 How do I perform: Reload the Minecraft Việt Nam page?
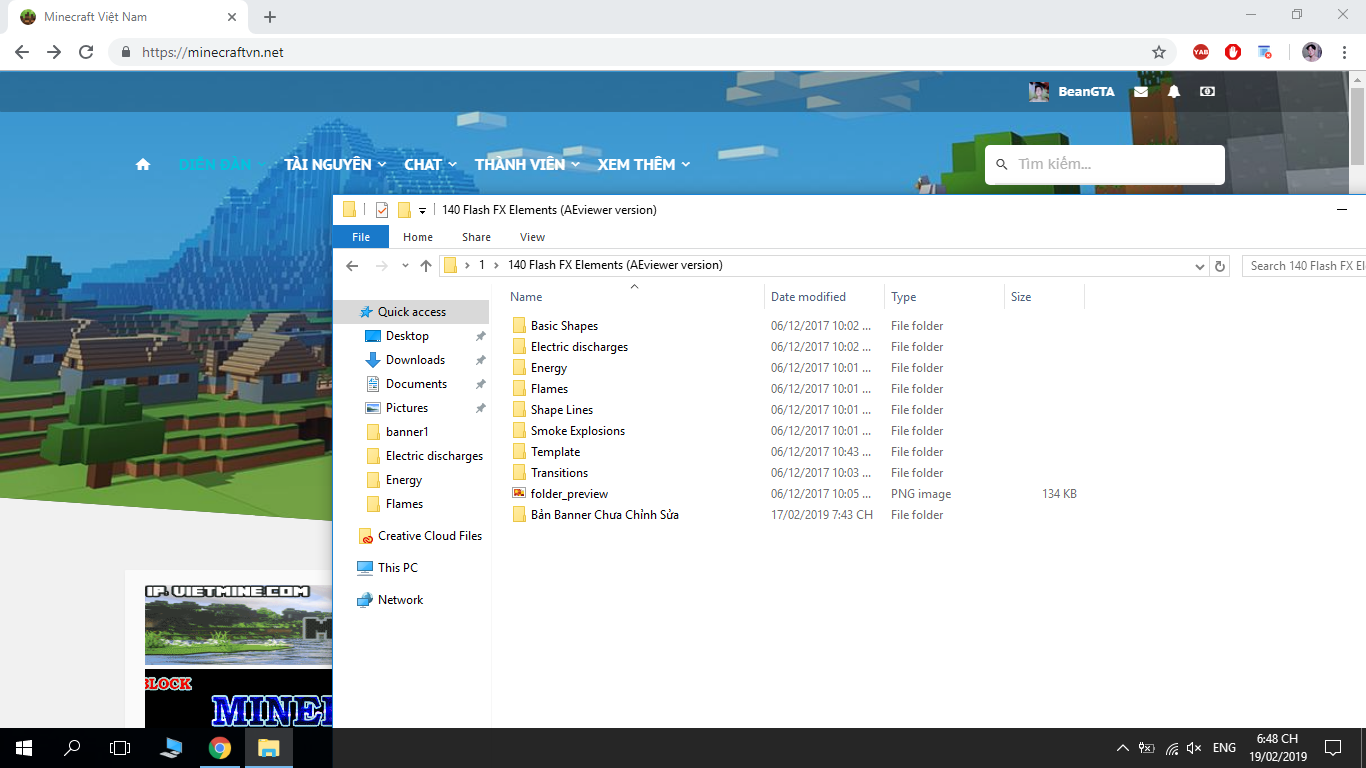[86, 52]
